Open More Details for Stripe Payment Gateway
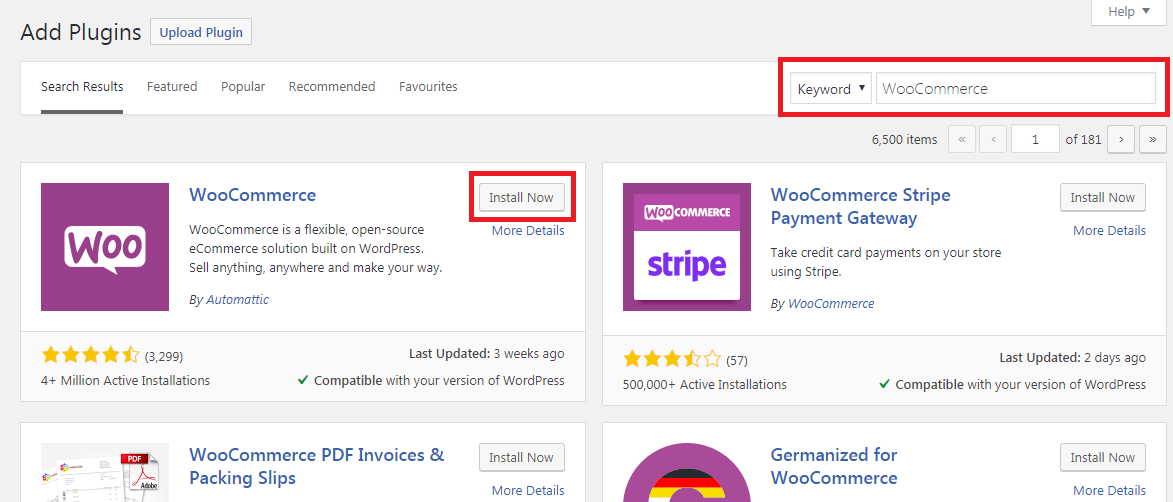 tap(1109, 230)
